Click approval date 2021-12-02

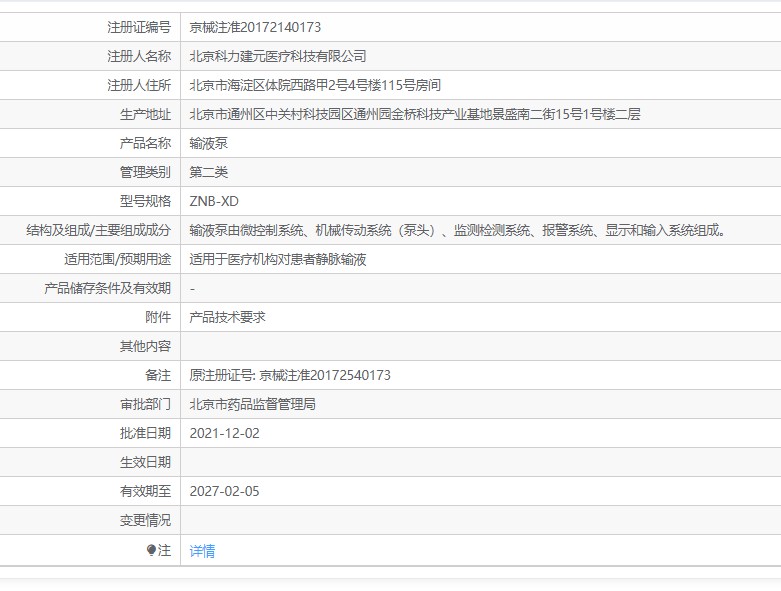click(225, 433)
